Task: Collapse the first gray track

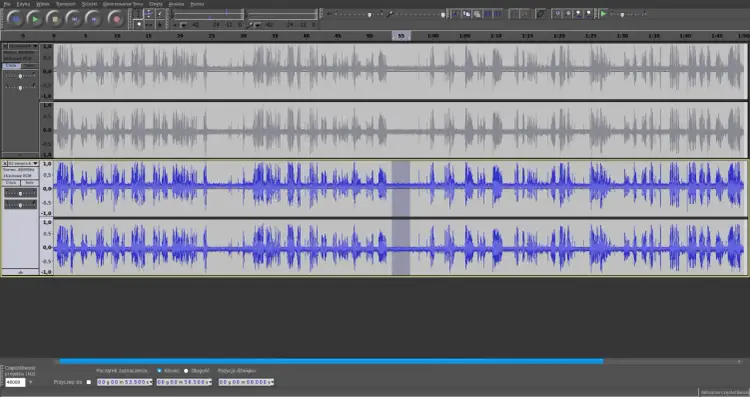Action: click(x=20, y=154)
